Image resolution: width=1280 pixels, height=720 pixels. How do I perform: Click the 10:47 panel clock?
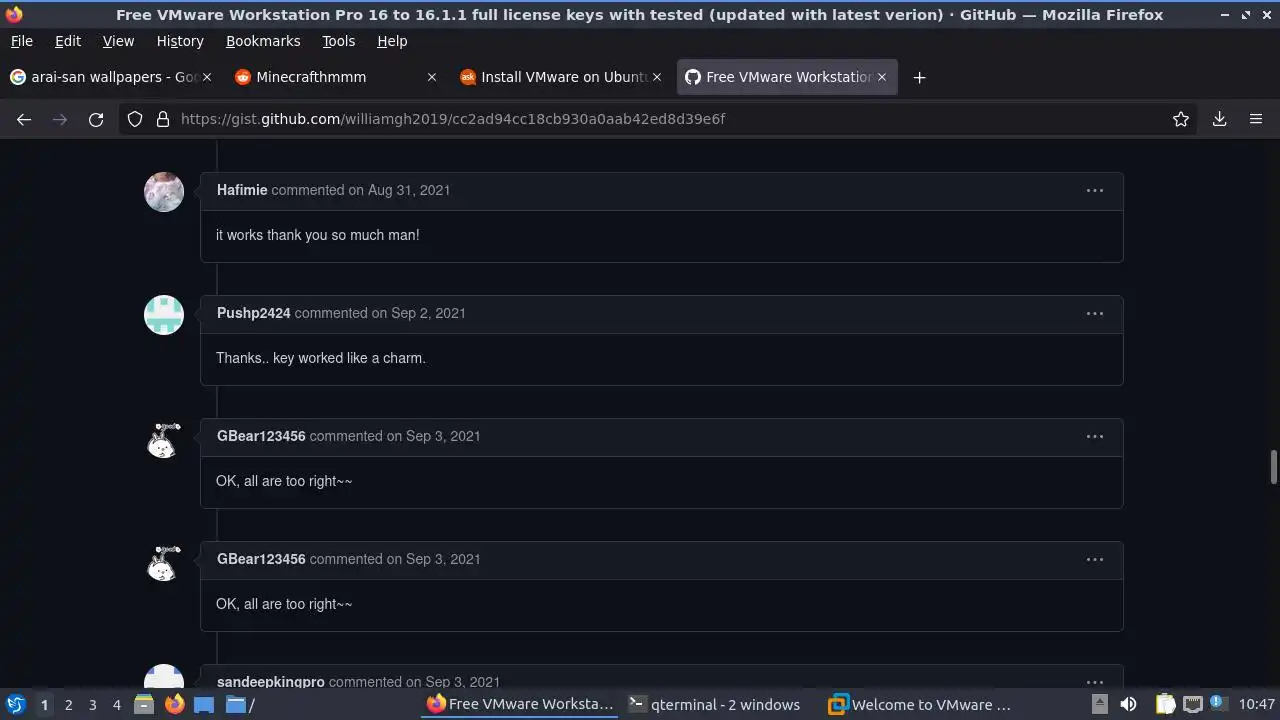pyautogui.click(x=1256, y=704)
